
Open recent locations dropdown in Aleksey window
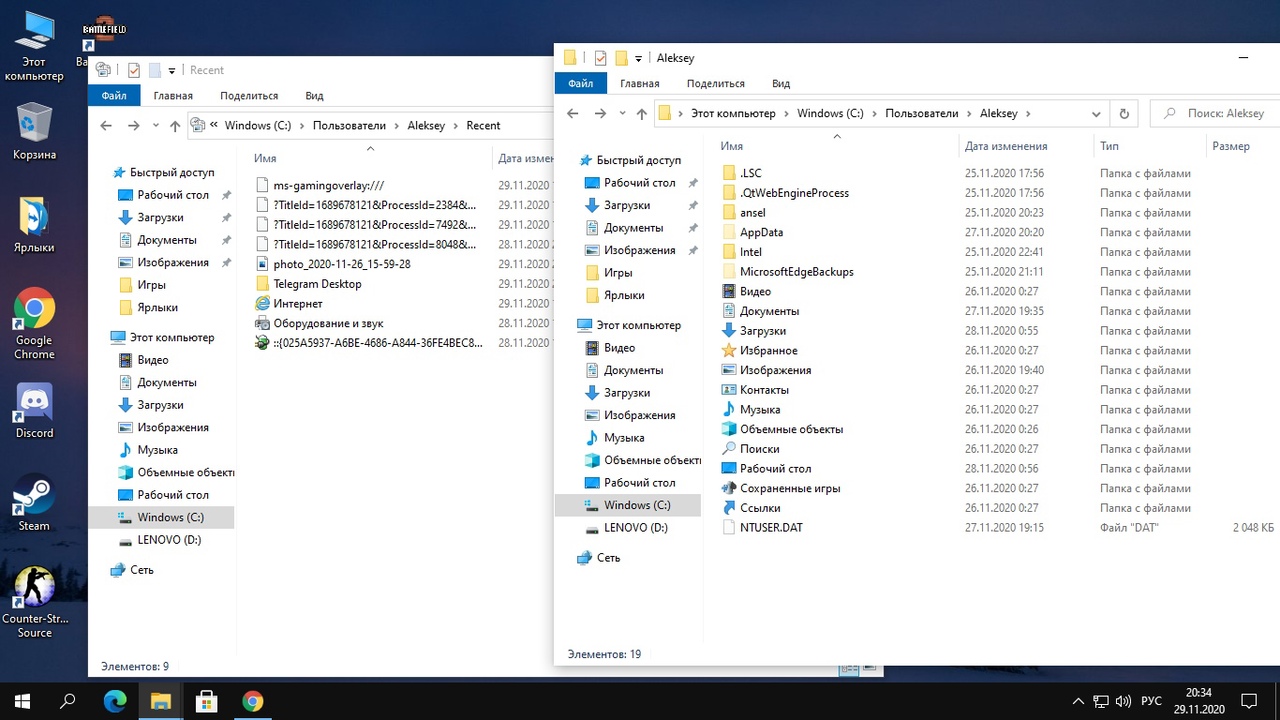point(622,113)
